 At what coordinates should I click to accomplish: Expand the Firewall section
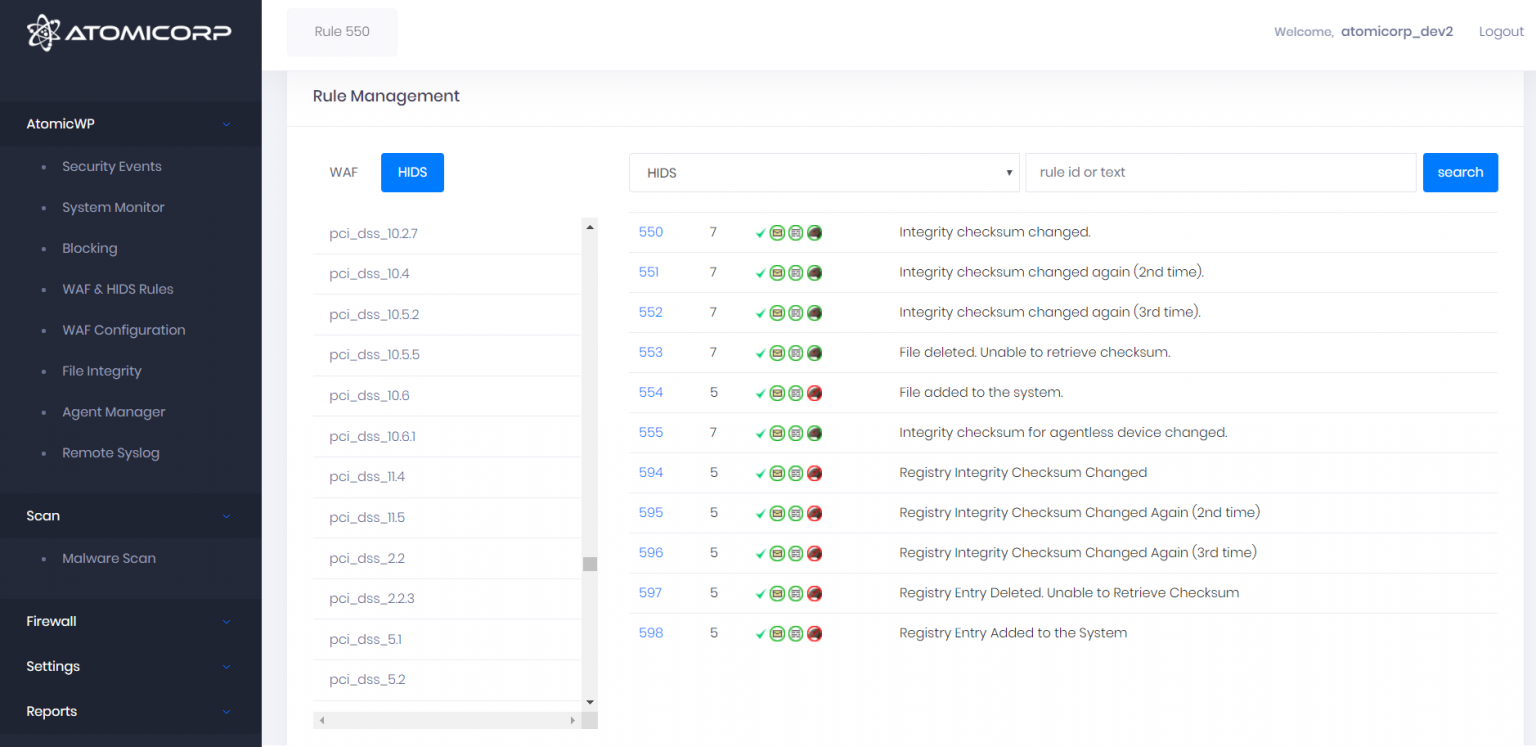[131, 621]
